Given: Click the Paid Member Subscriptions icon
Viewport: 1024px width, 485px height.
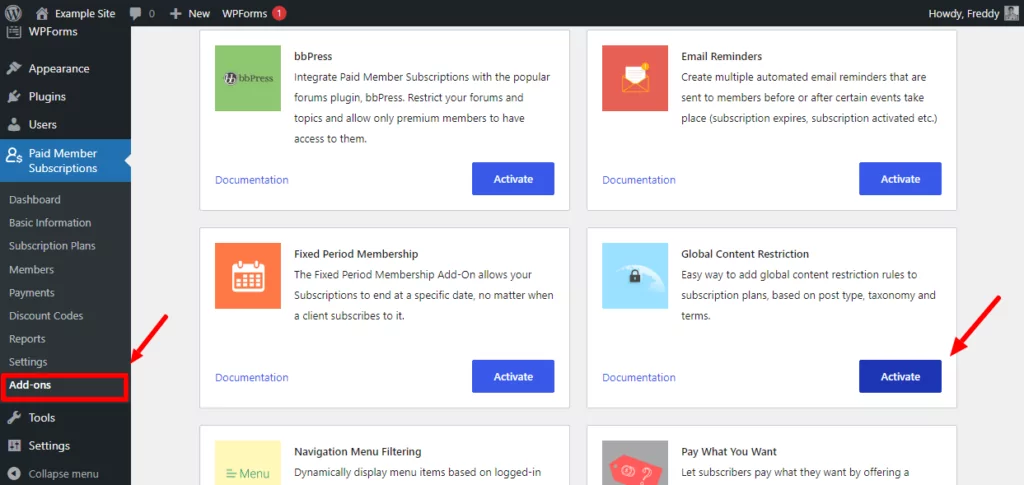Looking at the screenshot, I should pyautogui.click(x=14, y=156).
